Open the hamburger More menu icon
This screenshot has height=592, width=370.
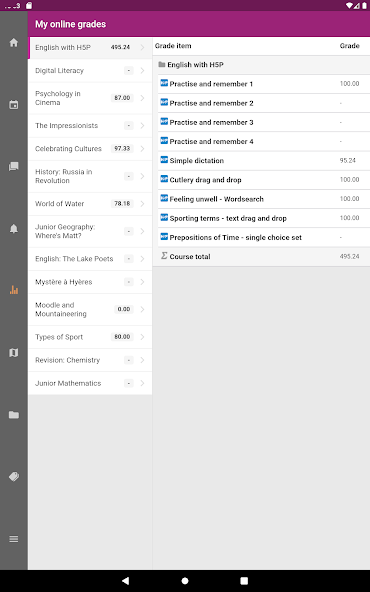point(14,539)
